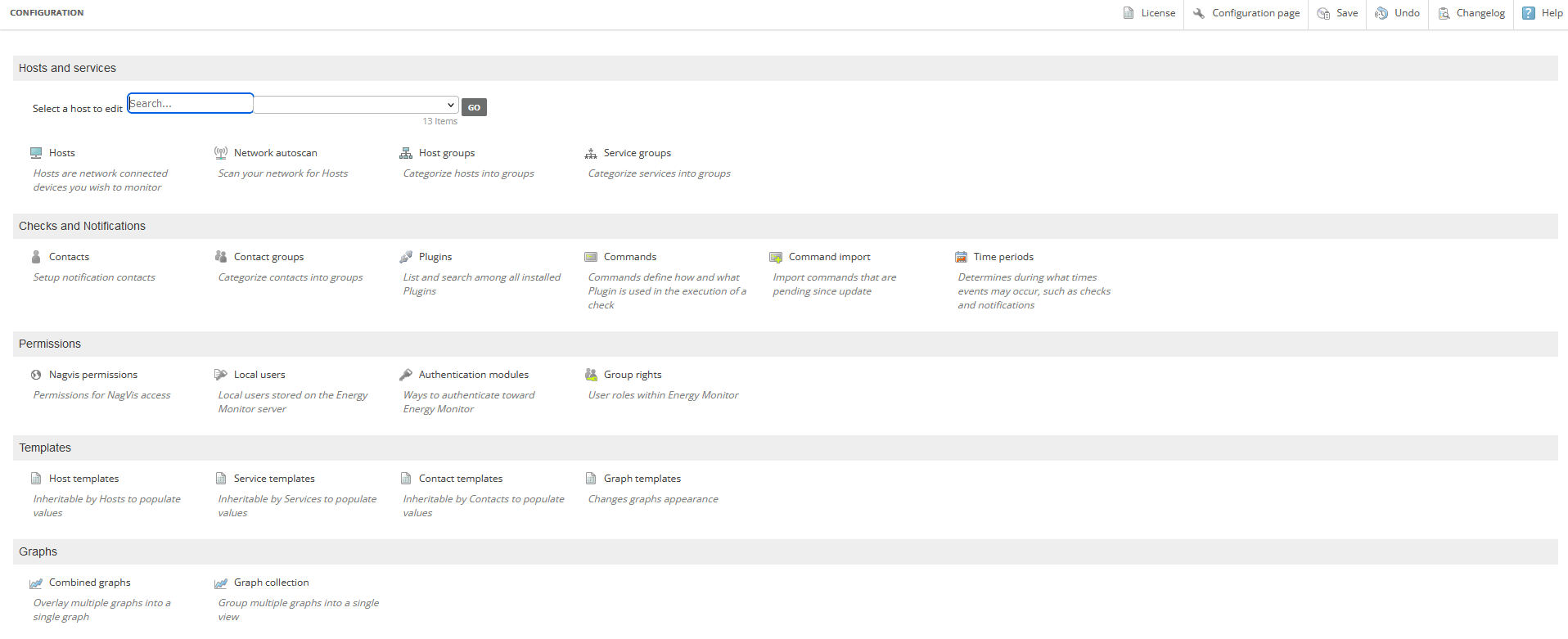Click 'Changes graphs appearance' description
1568x639 pixels.
(653, 499)
